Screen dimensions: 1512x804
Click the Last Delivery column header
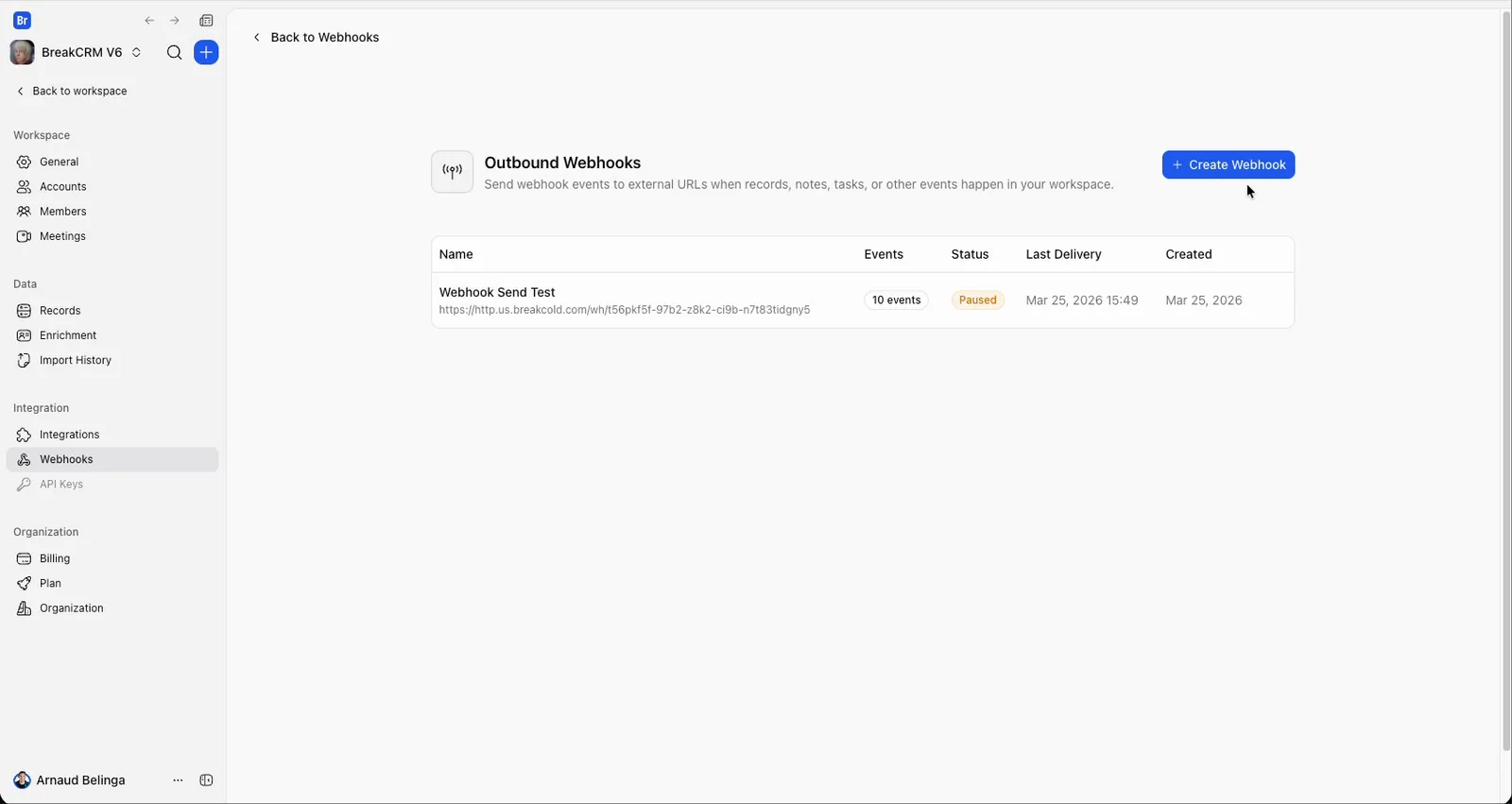pos(1064,254)
